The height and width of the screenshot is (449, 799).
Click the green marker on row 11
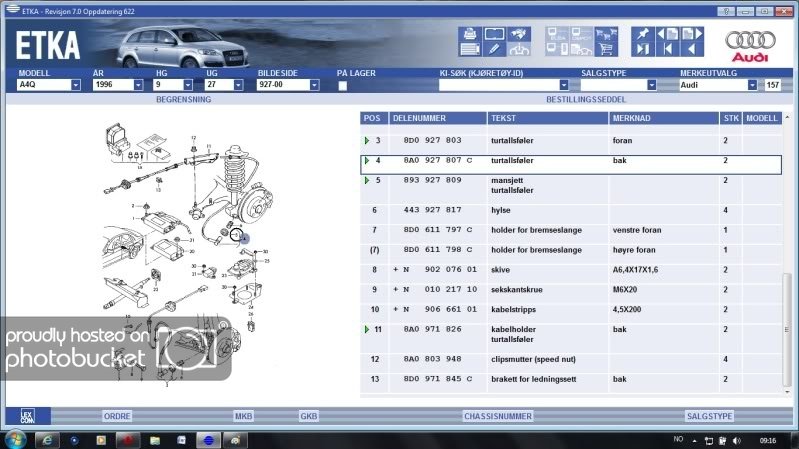[366, 329]
